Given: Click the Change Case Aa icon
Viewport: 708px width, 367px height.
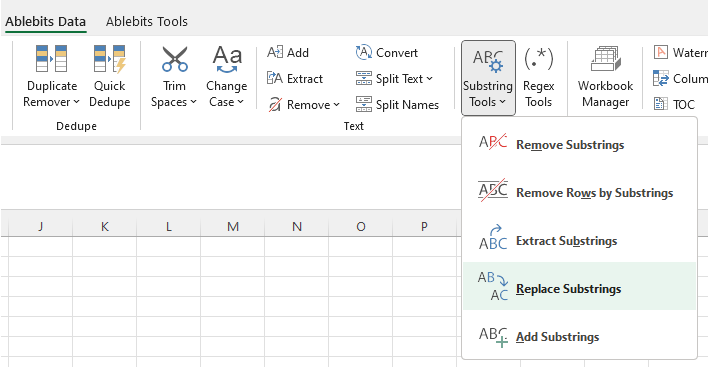Looking at the screenshot, I should click(x=227, y=59).
